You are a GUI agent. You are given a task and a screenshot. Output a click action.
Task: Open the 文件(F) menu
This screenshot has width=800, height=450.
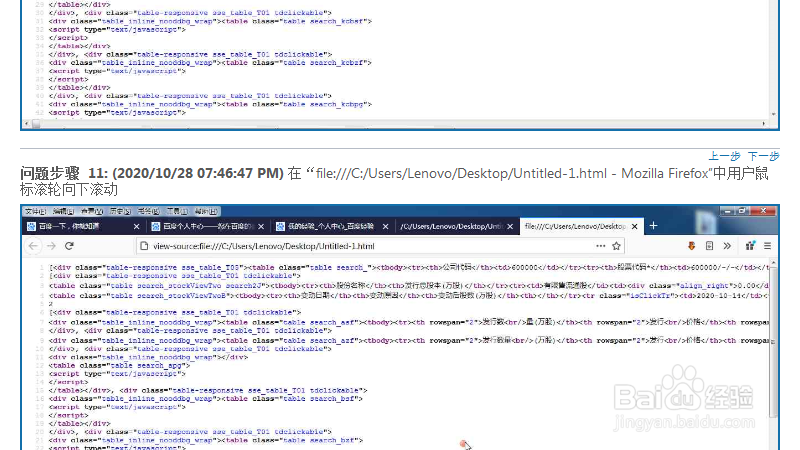pos(35,211)
